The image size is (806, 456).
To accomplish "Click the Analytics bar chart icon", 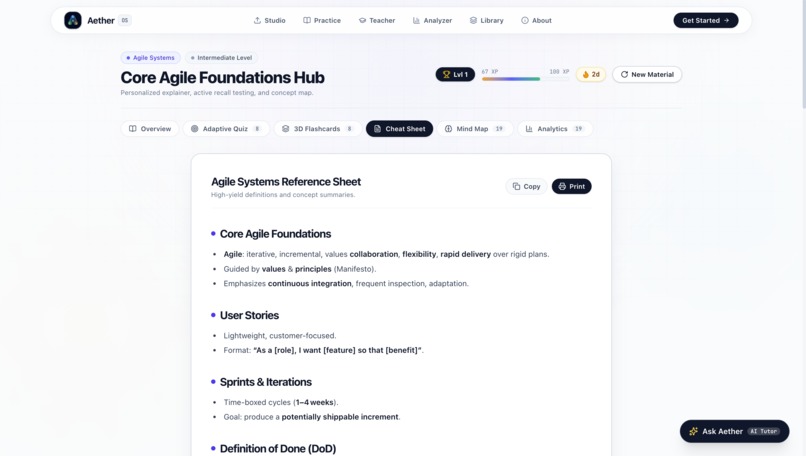I will coord(529,129).
